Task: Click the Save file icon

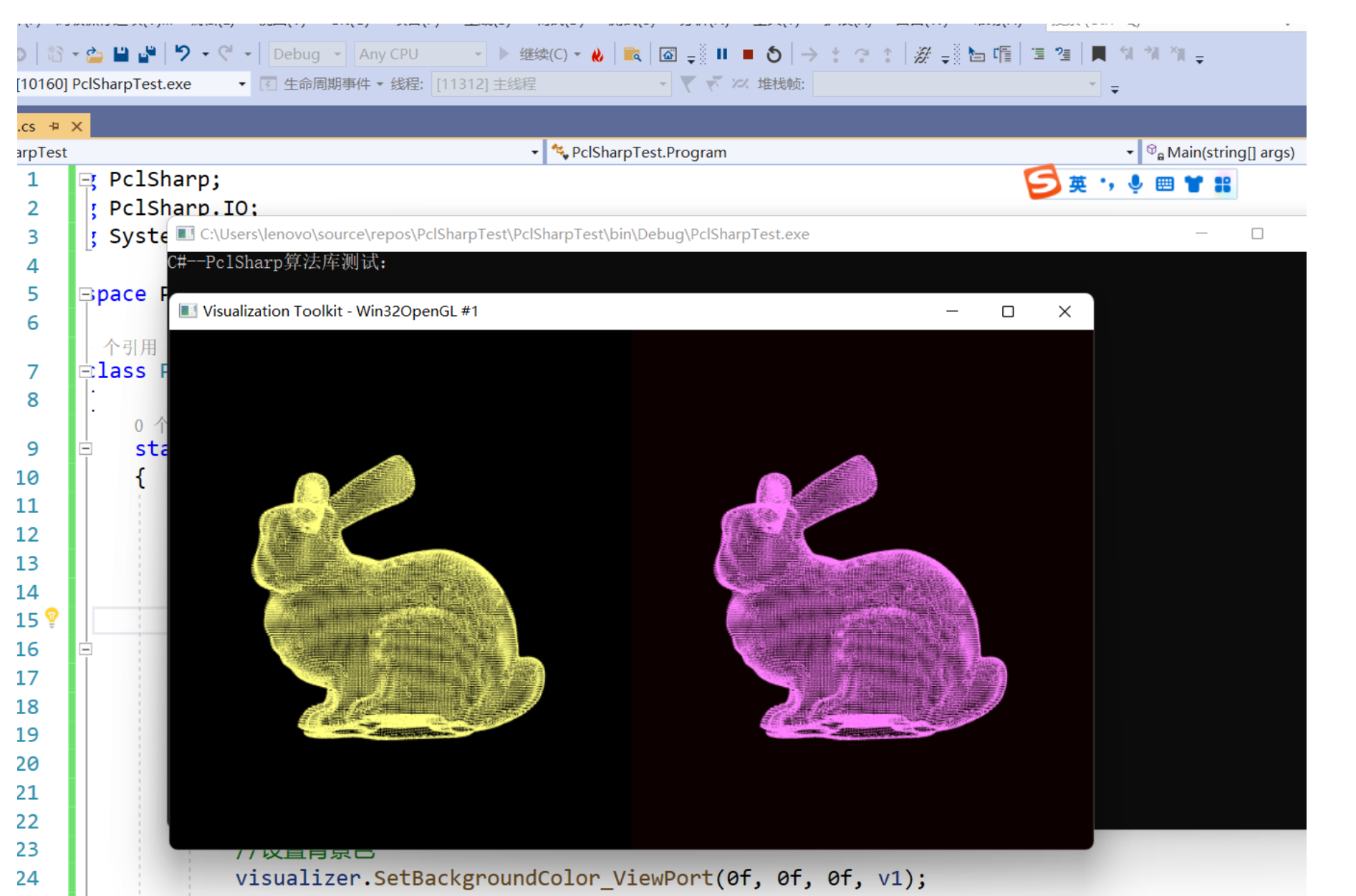Action: [120, 54]
